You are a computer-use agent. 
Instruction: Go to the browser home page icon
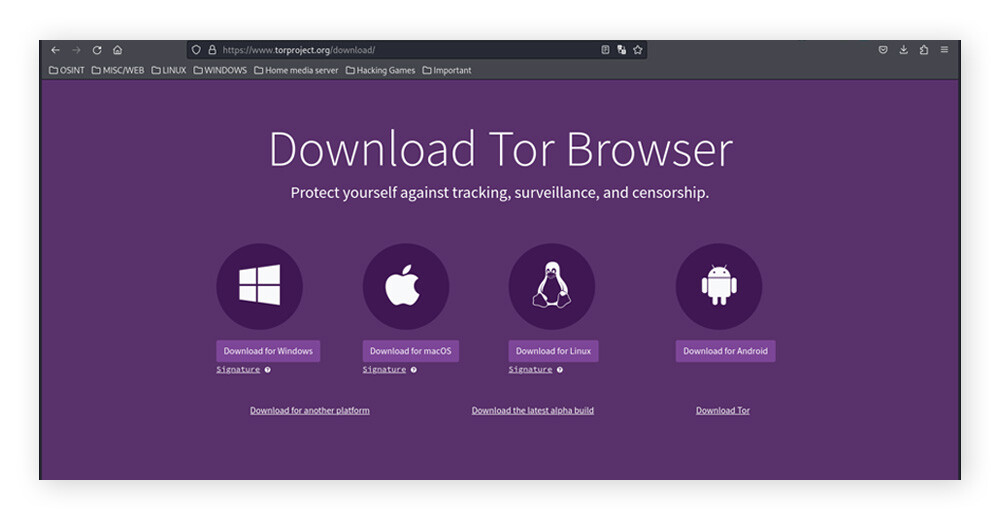coord(117,50)
